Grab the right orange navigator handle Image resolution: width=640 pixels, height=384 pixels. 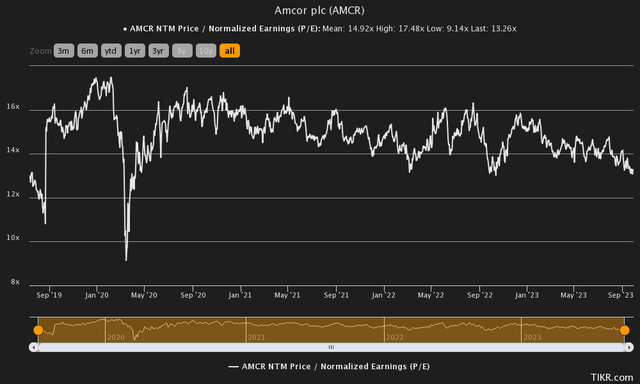click(x=624, y=330)
